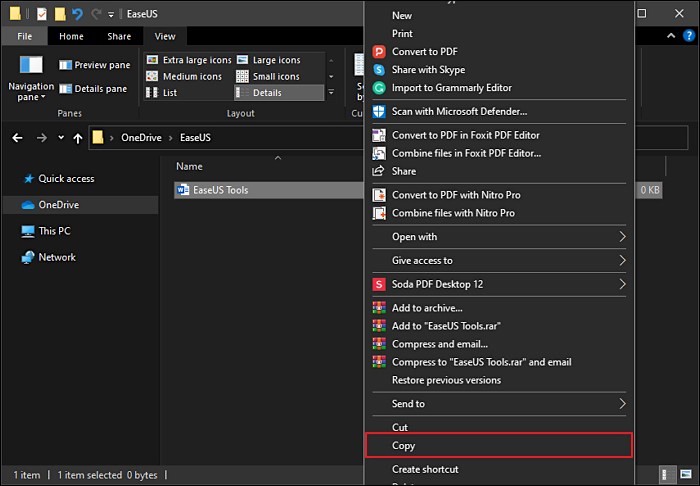Click the Soda PDF Desktop icon
This screenshot has width=700, height=486.
tap(379, 284)
